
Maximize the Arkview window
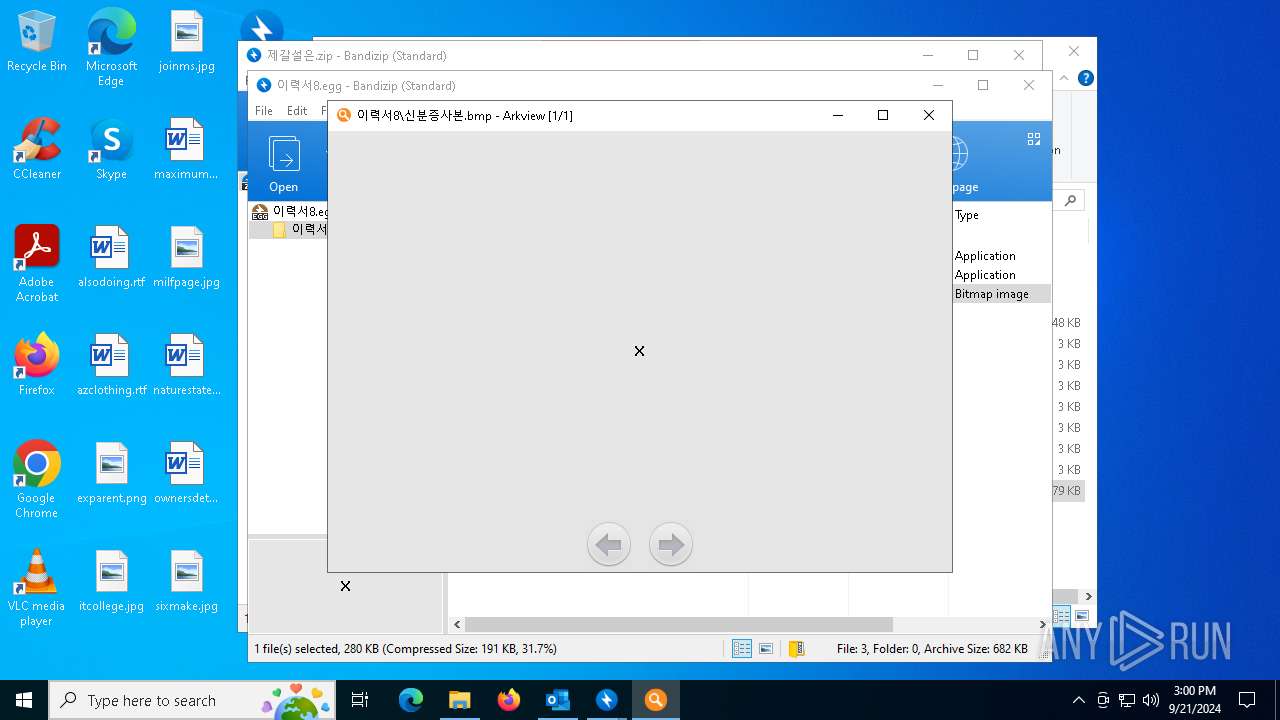(883, 115)
